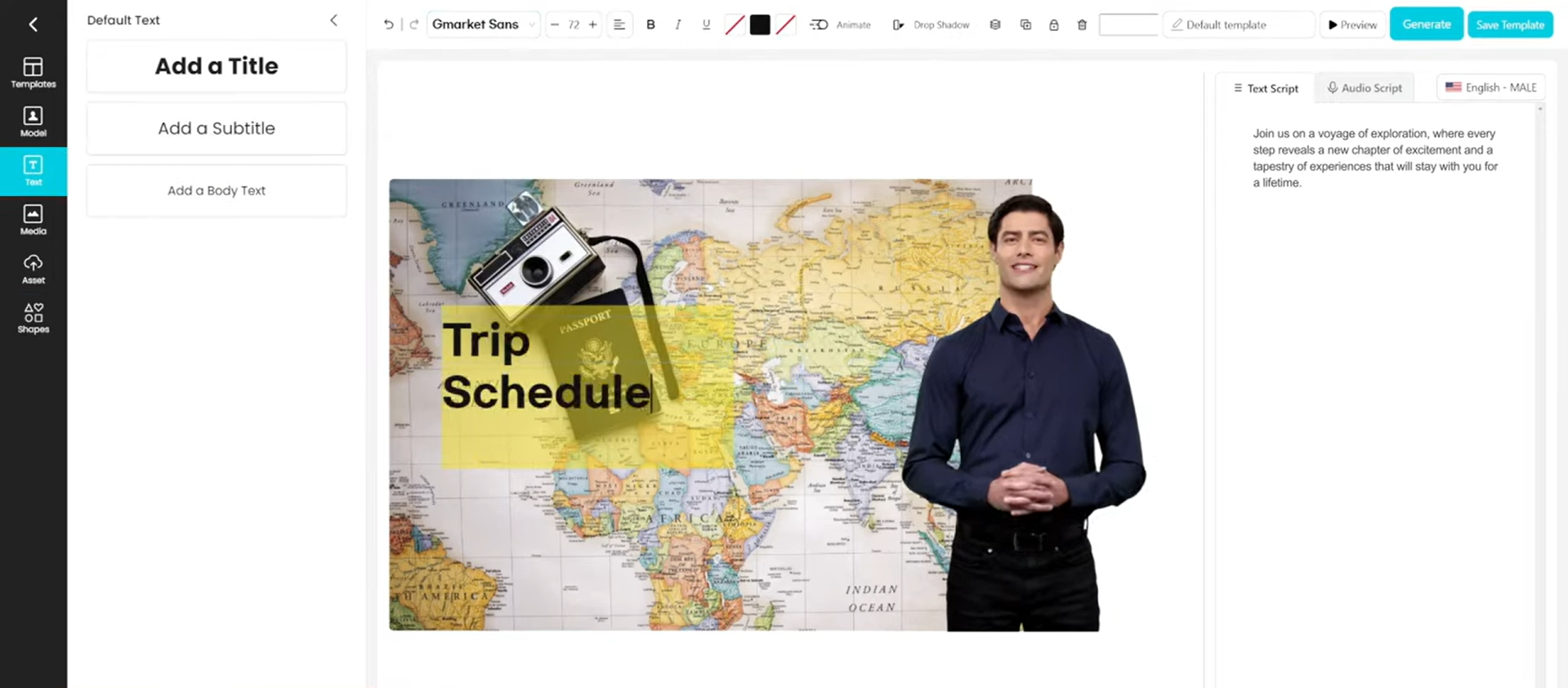The height and width of the screenshot is (688, 1568).
Task: Preview the video
Action: [1352, 25]
